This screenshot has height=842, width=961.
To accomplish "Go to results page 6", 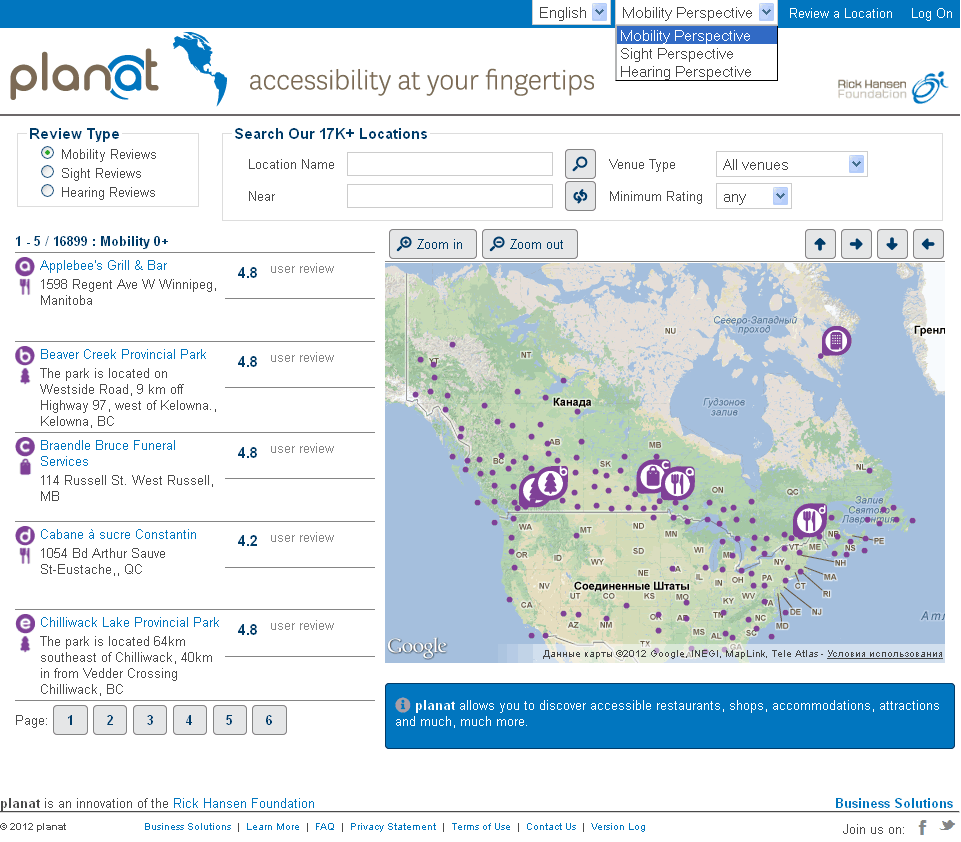I will tap(269, 720).
